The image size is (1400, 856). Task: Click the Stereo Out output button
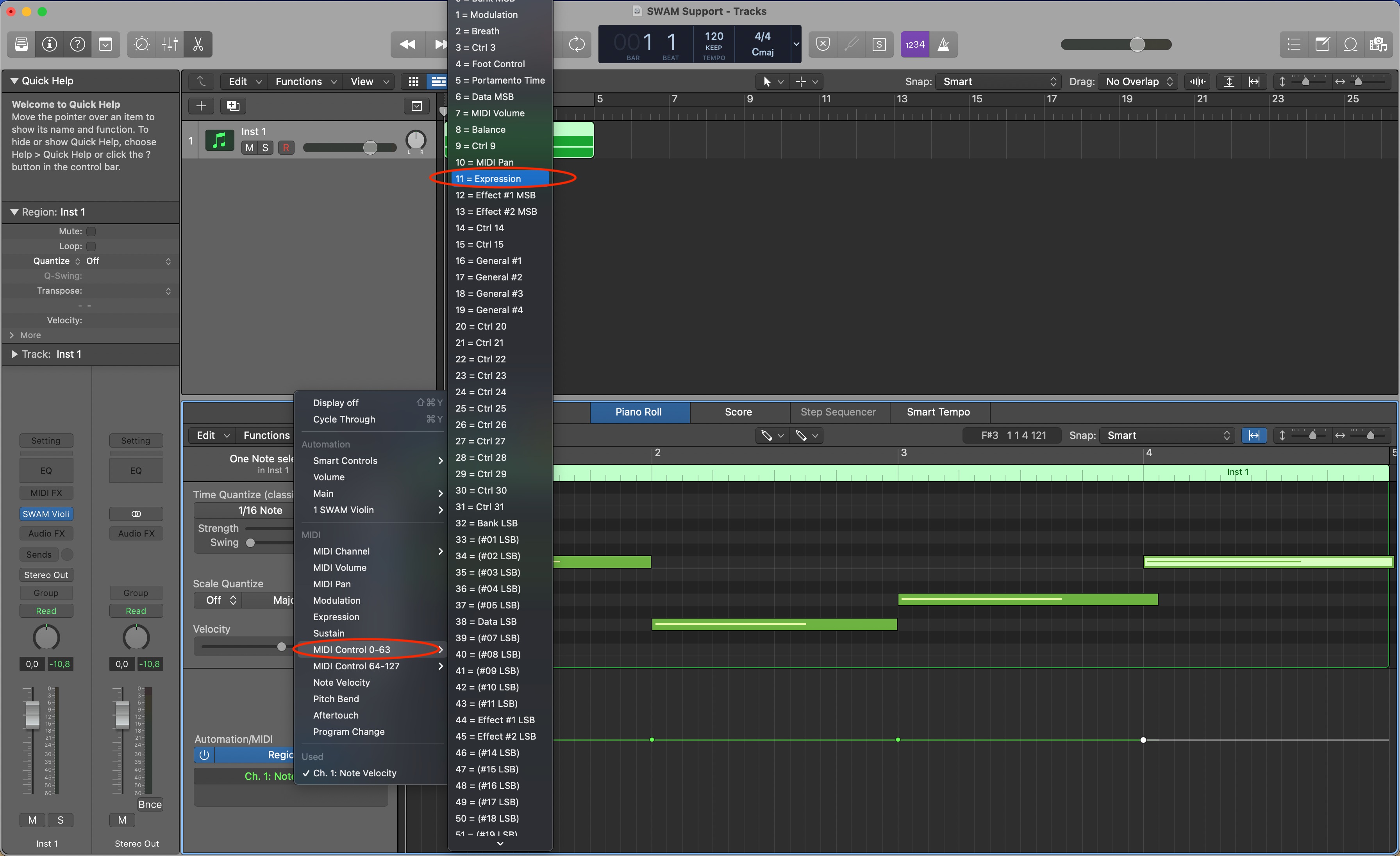point(46,575)
